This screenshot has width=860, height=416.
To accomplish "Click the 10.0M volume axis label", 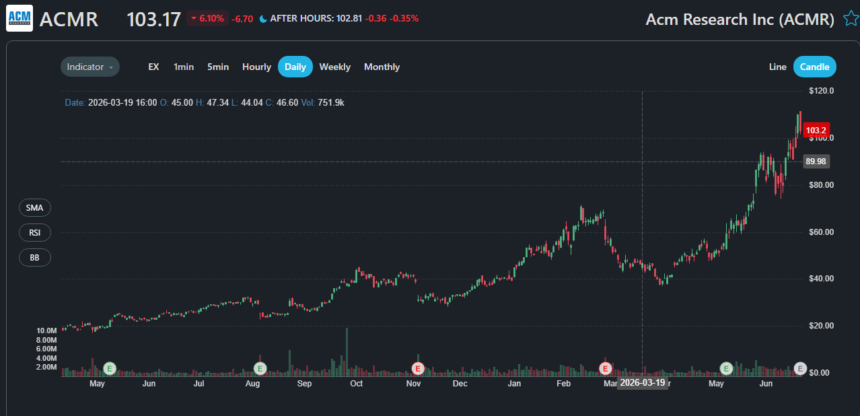I will 46,331.
